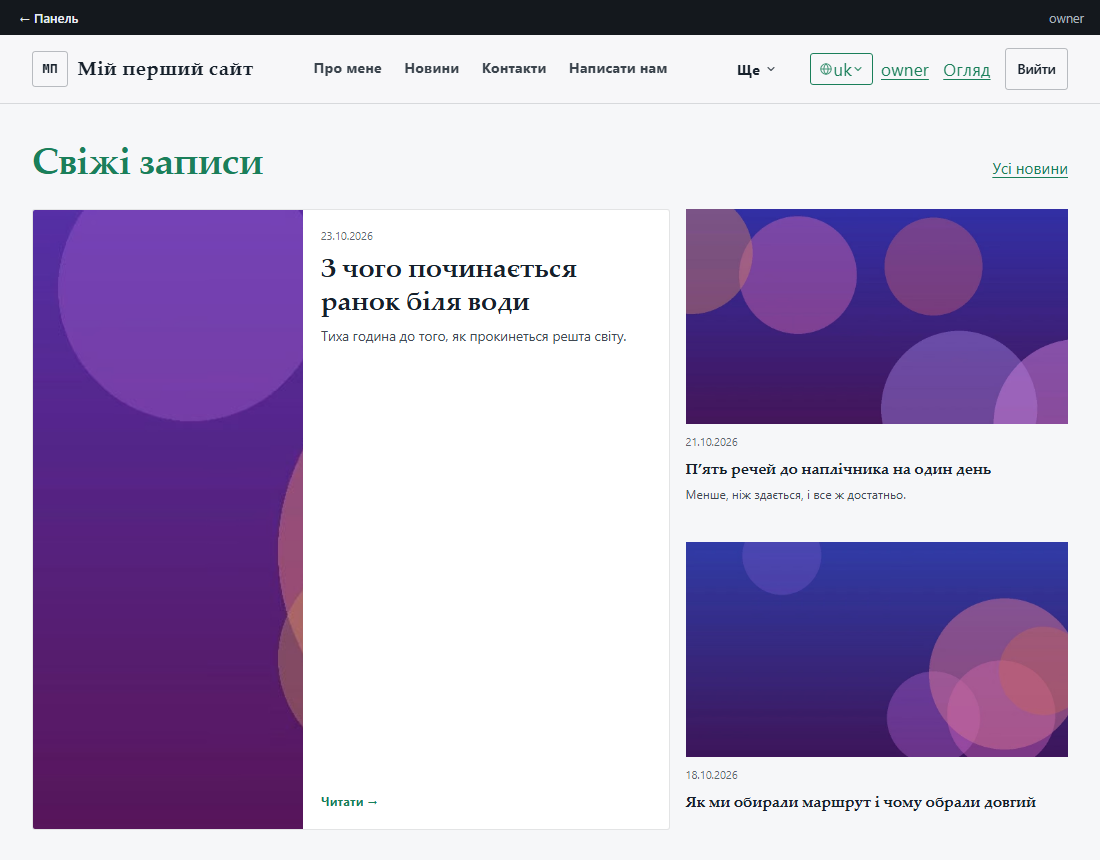Open the Про мене menu item

pyautogui.click(x=347, y=69)
